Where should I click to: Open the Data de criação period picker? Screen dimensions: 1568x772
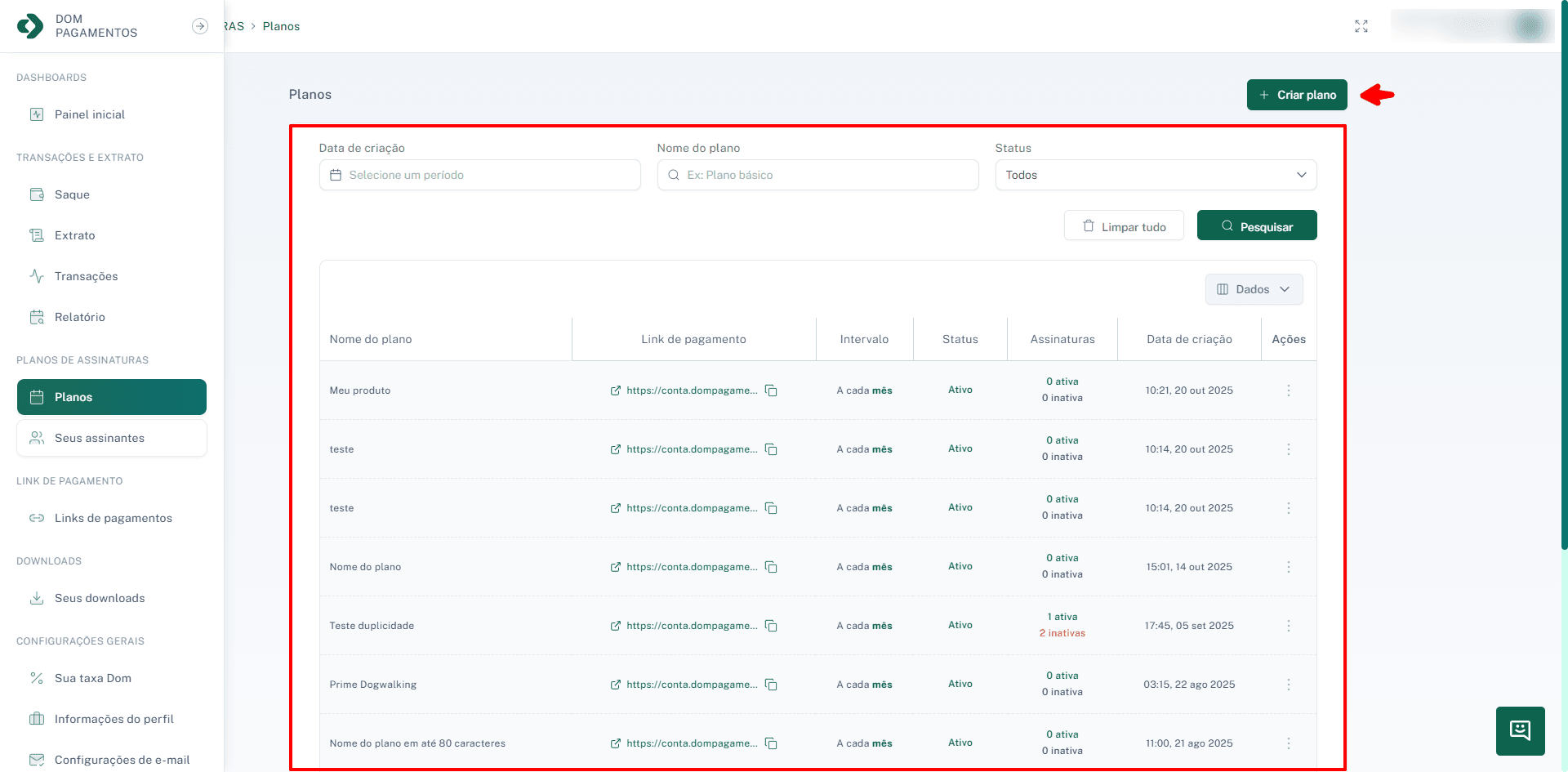point(479,175)
